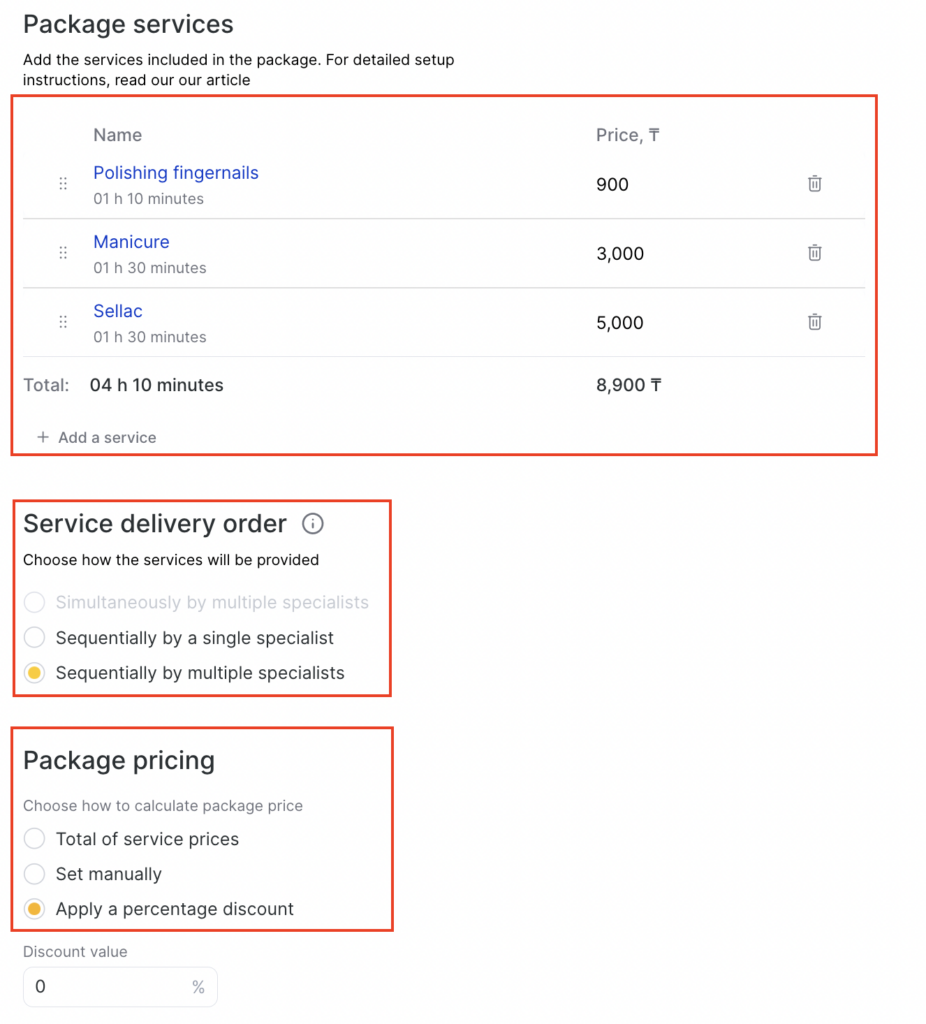
Task: Open the Sellac service link
Action: click(x=118, y=311)
